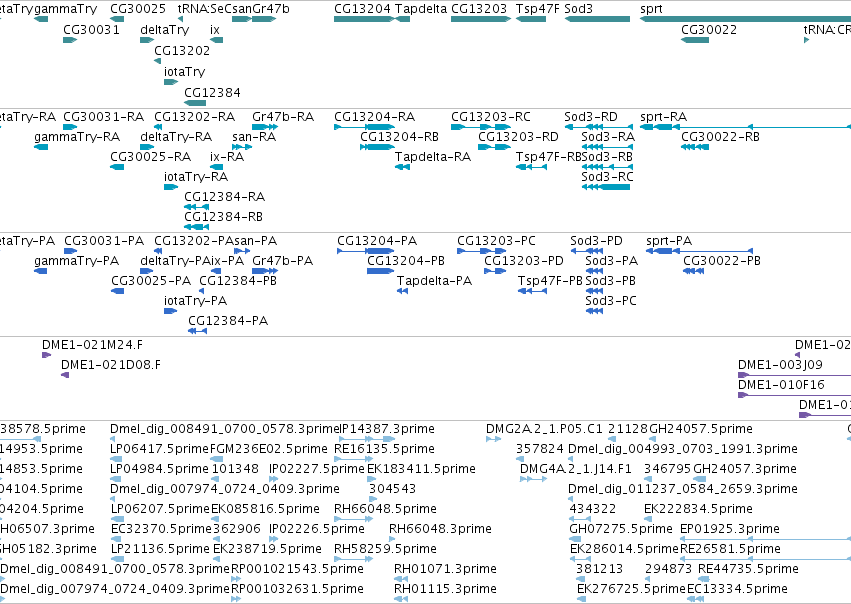Select protein iotaTry-PA
851x604 pixels.
tap(195, 301)
